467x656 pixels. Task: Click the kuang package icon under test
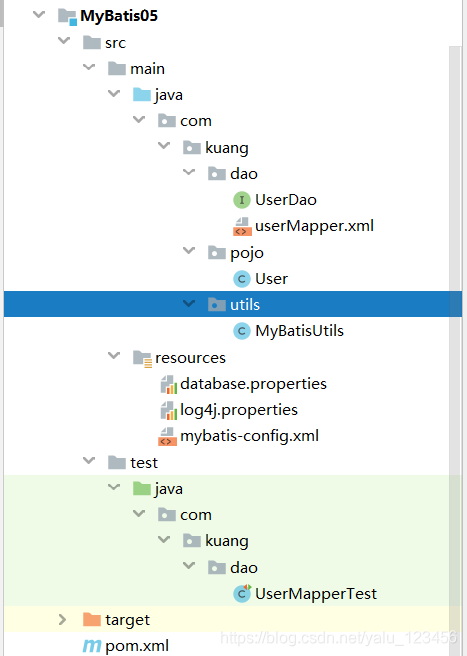click(x=192, y=541)
